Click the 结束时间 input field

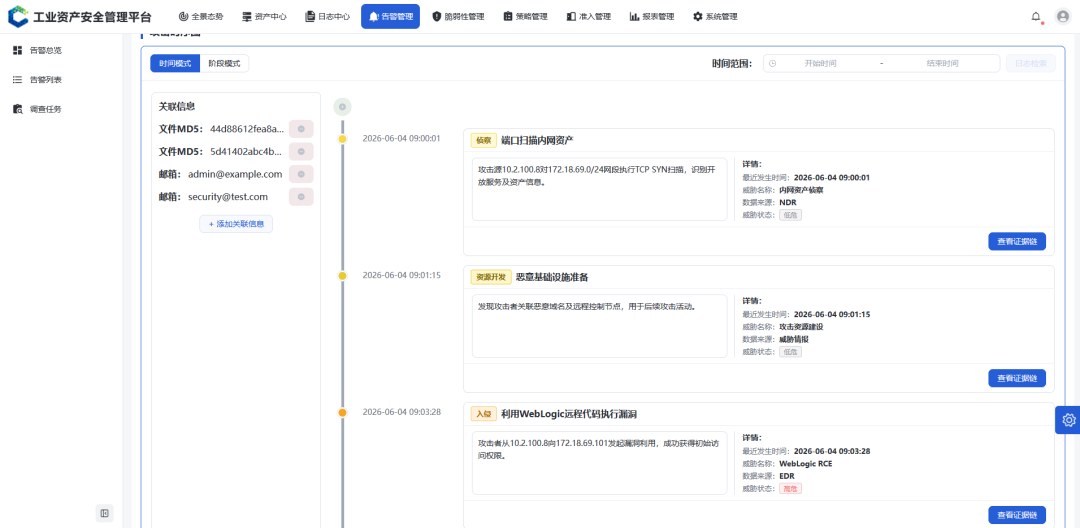(x=942, y=63)
